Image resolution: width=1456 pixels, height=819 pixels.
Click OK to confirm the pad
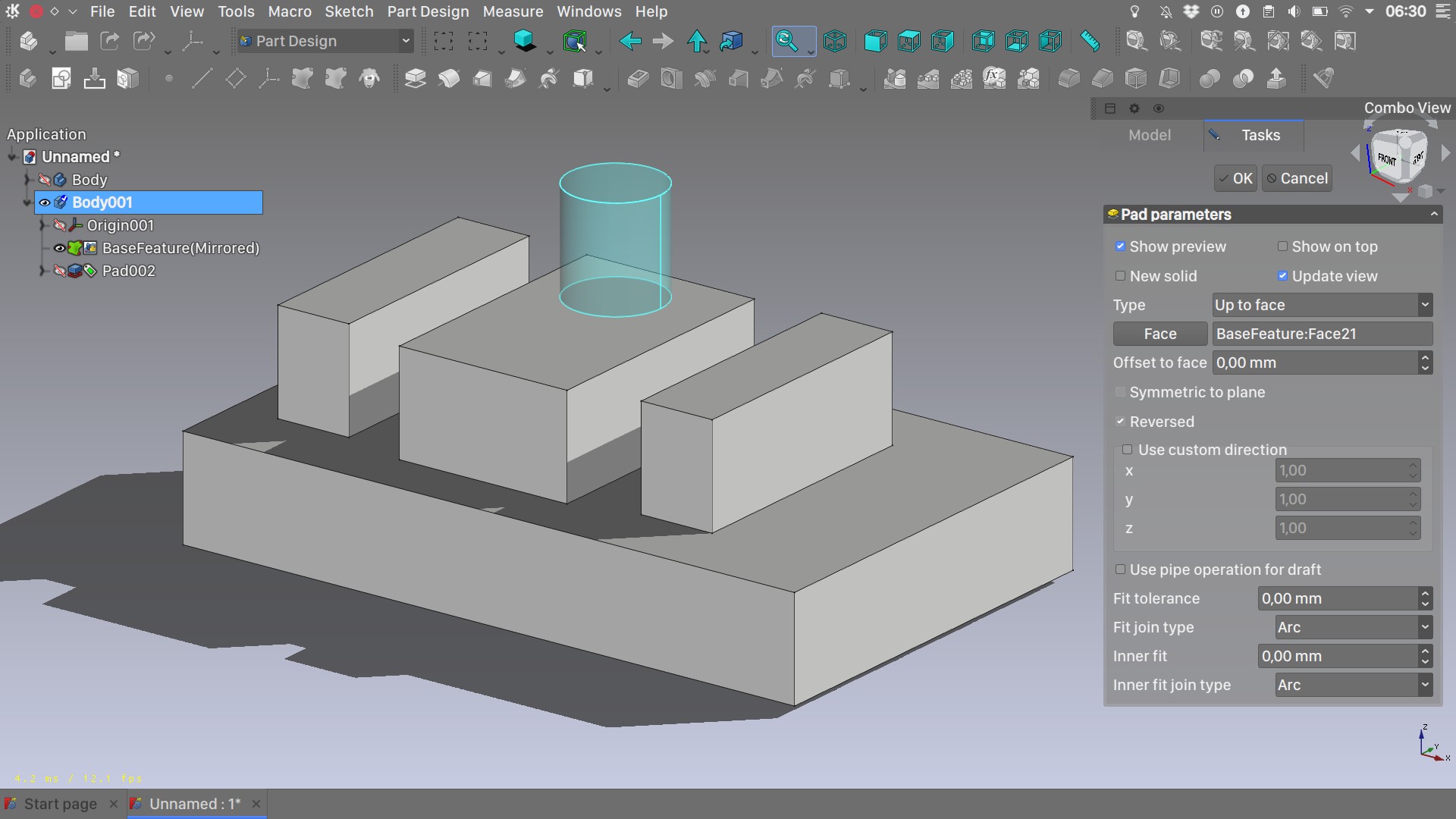pos(1235,178)
